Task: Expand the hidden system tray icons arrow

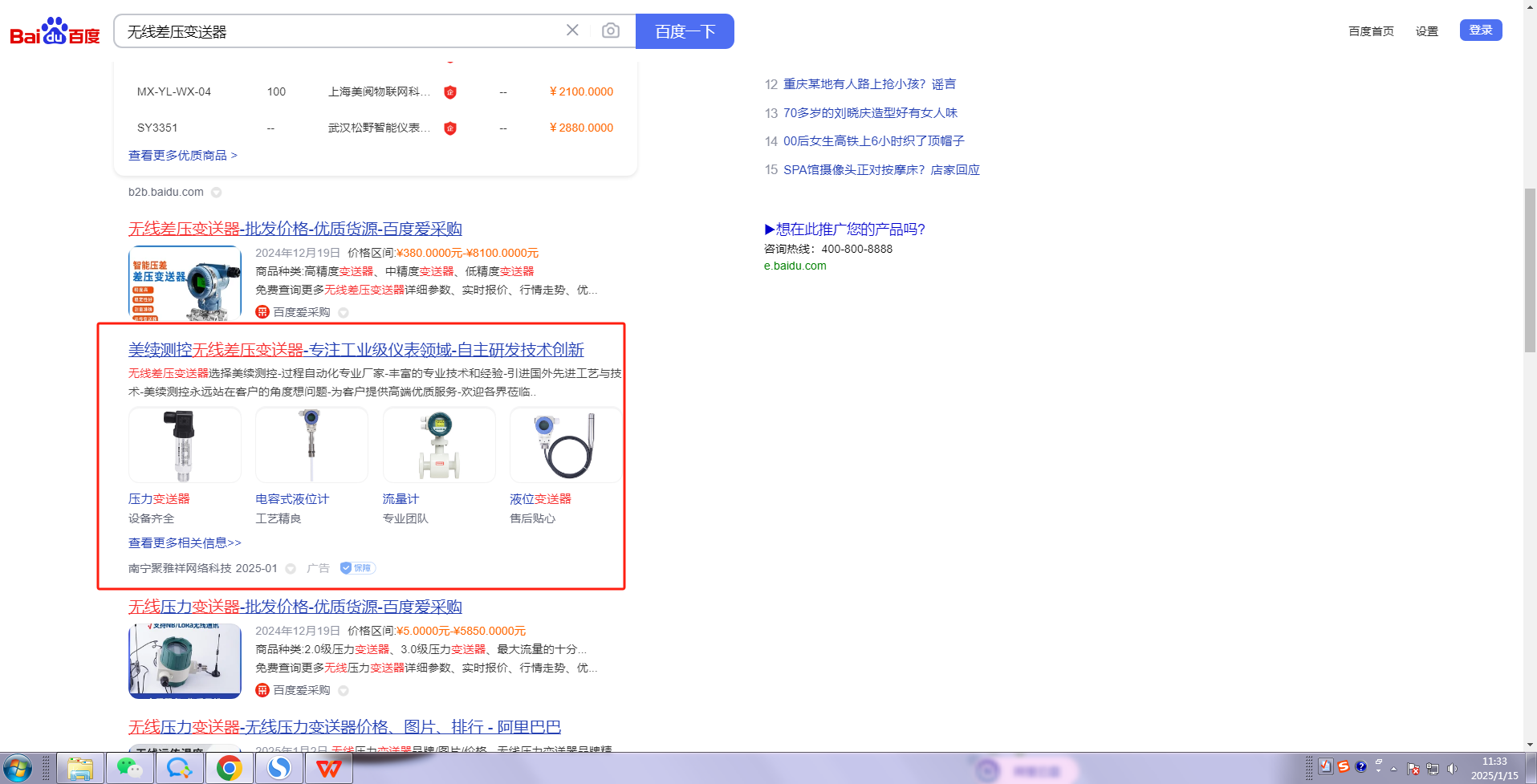Action: point(1393,769)
